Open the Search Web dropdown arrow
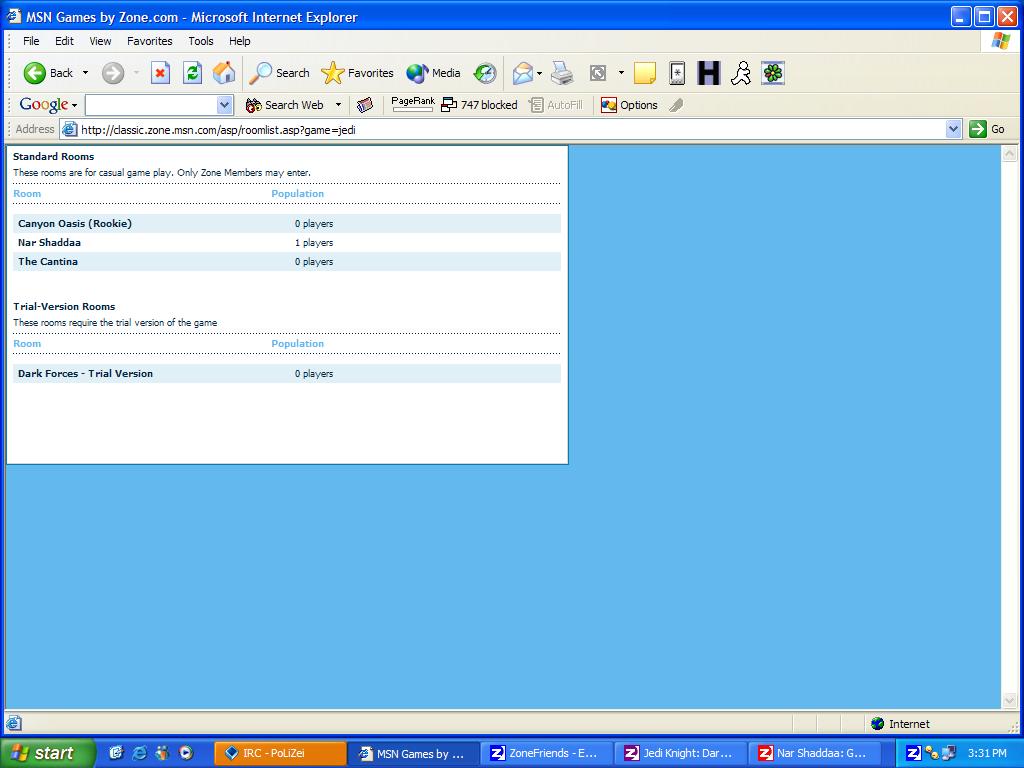Viewport: 1024px width, 768px height. coord(338,105)
